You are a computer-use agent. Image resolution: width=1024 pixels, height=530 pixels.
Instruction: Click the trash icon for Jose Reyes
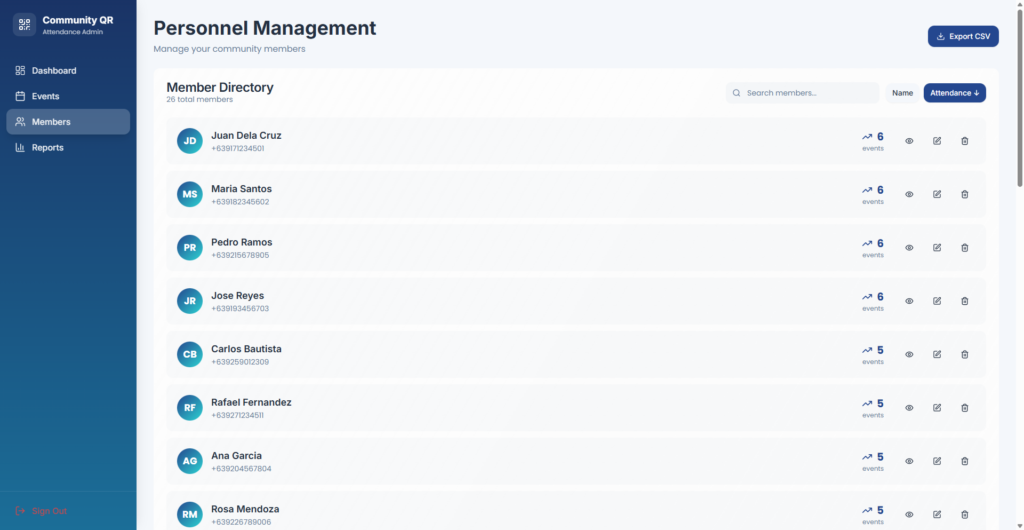pos(965,301)
